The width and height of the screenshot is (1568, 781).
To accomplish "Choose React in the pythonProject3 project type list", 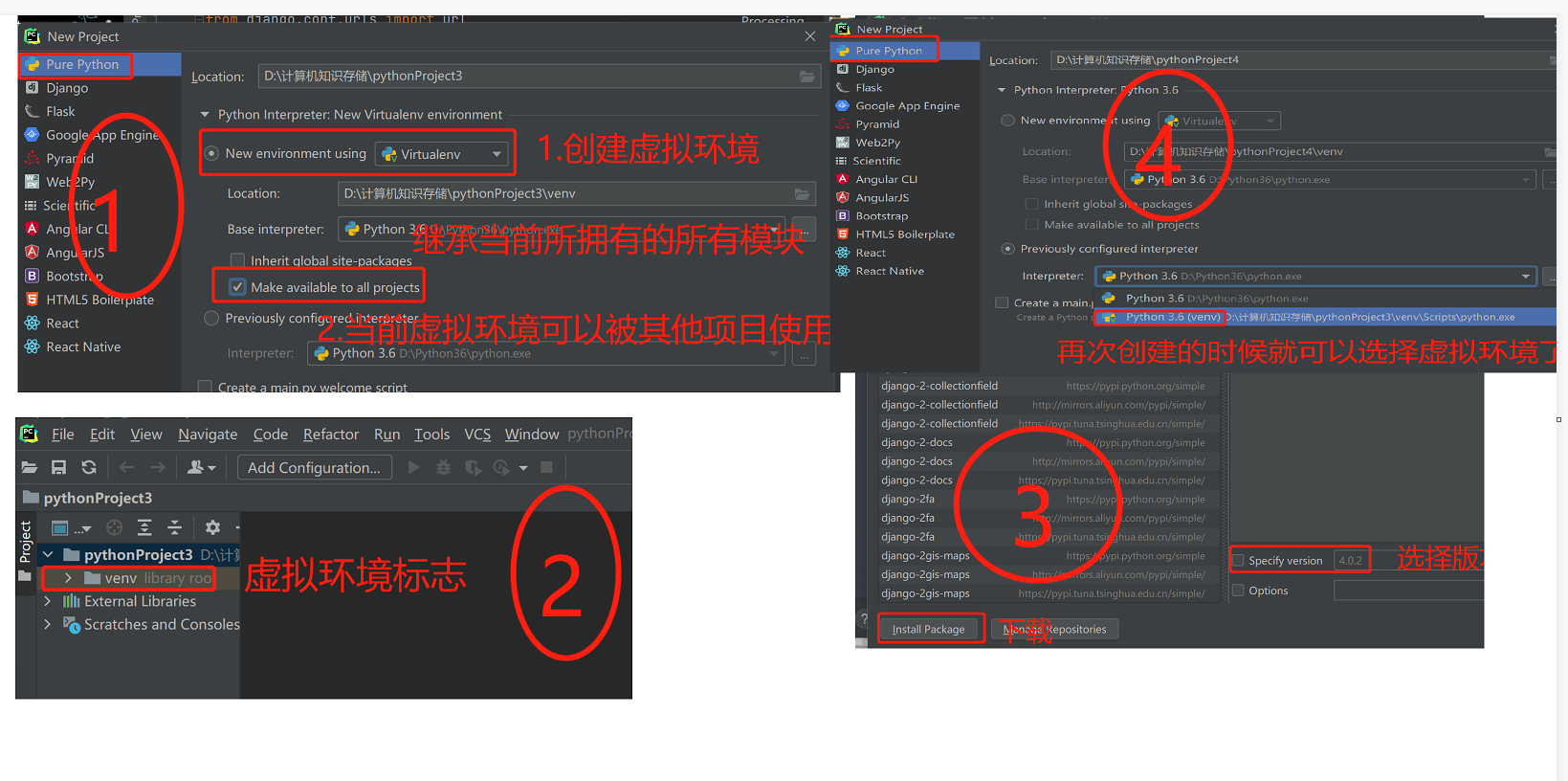I will [62, 324].
